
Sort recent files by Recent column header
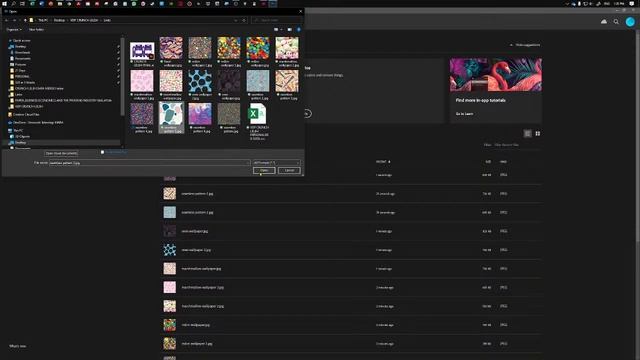point(383,162)
